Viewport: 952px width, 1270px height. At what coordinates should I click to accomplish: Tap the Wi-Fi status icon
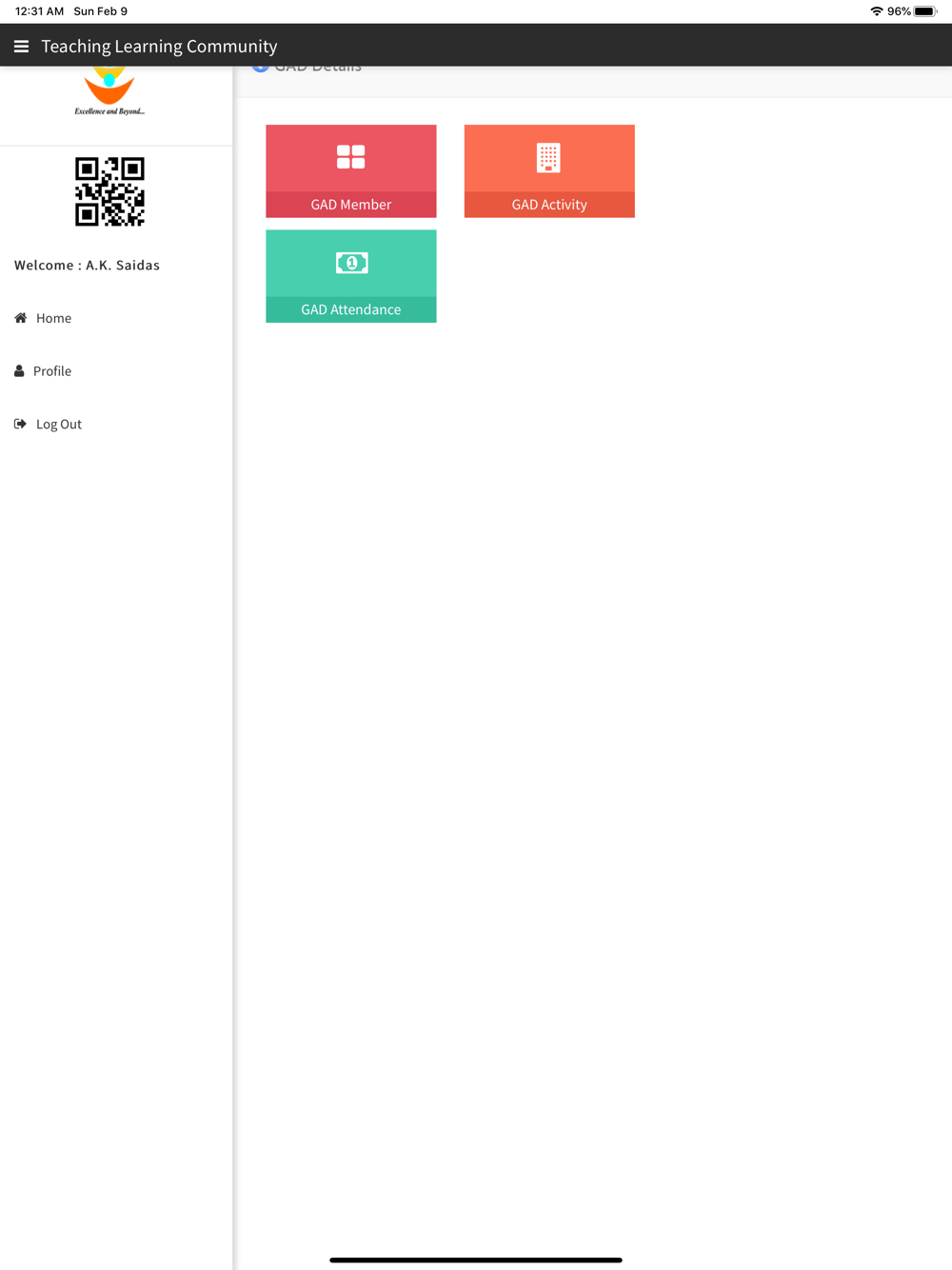pyautogui.click(x=876, y=11)
